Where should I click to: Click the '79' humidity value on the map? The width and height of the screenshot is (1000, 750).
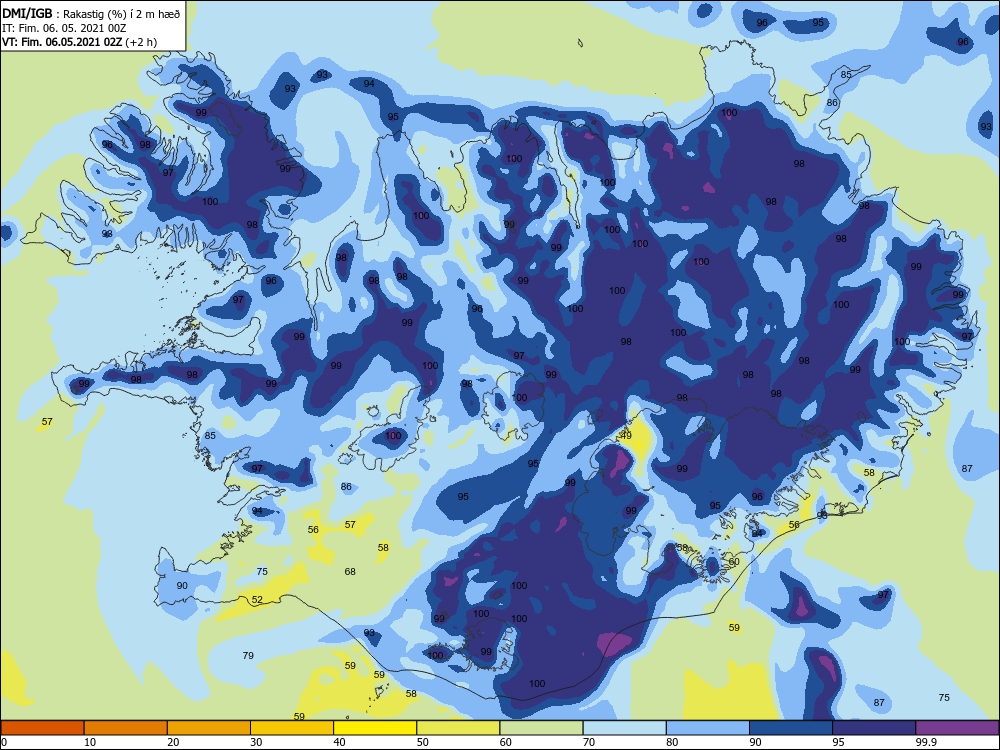248,655
